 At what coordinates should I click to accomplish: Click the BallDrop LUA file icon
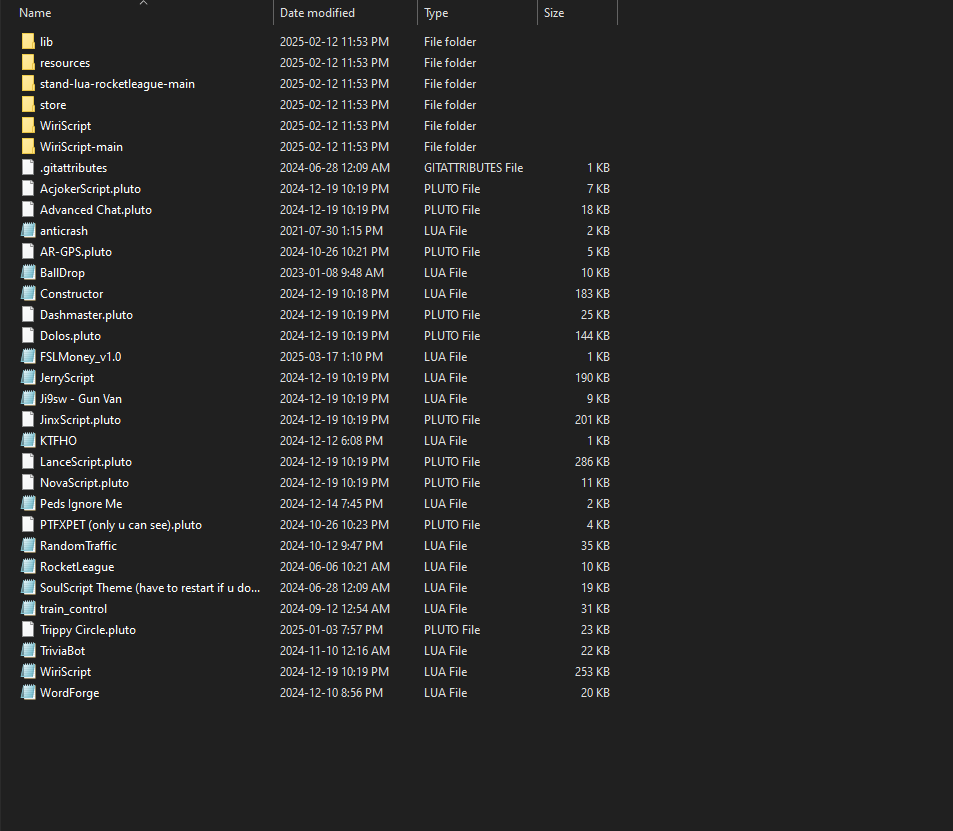pos(28,272)
